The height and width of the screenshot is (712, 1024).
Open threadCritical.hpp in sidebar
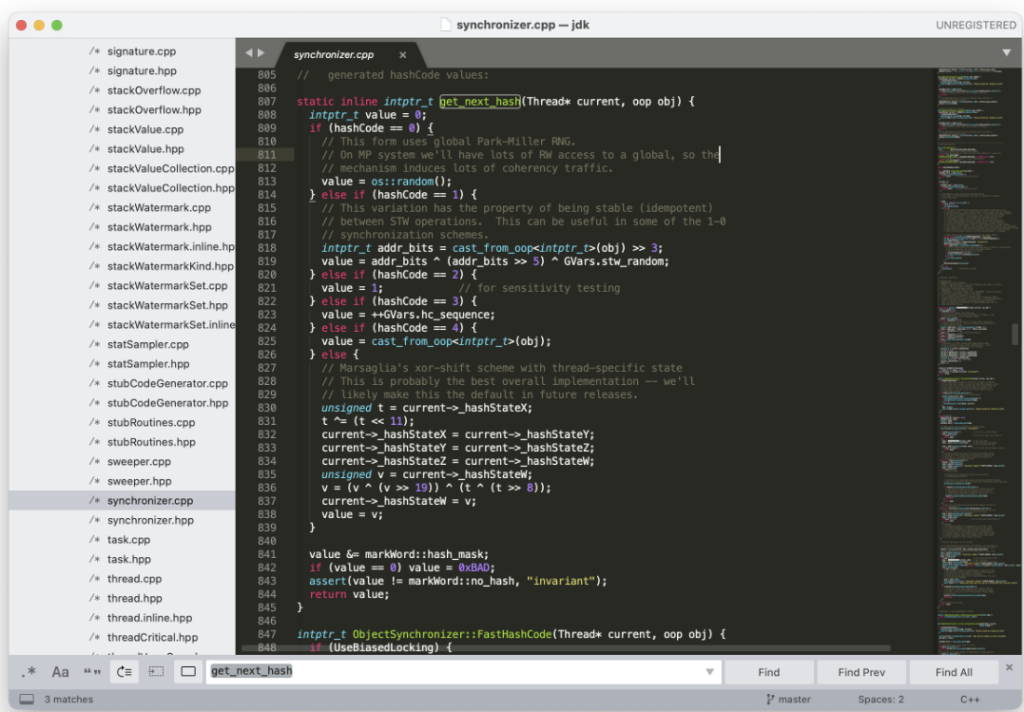(x=152, y=638)
